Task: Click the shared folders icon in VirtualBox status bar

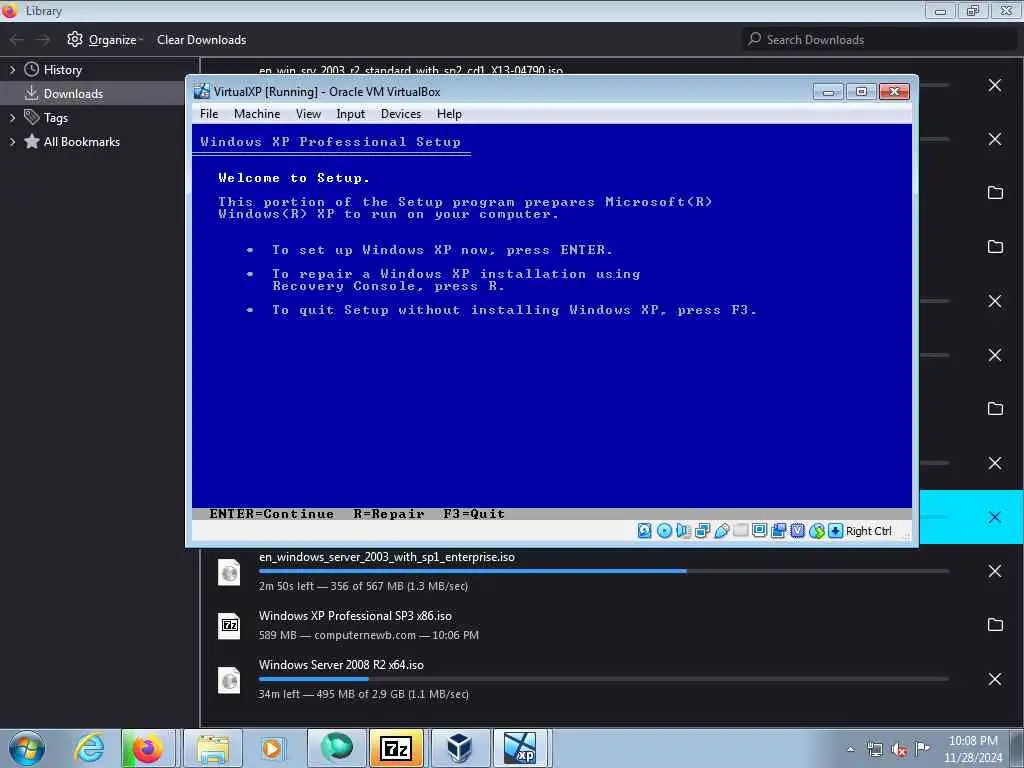Action: tap(740, 530)
